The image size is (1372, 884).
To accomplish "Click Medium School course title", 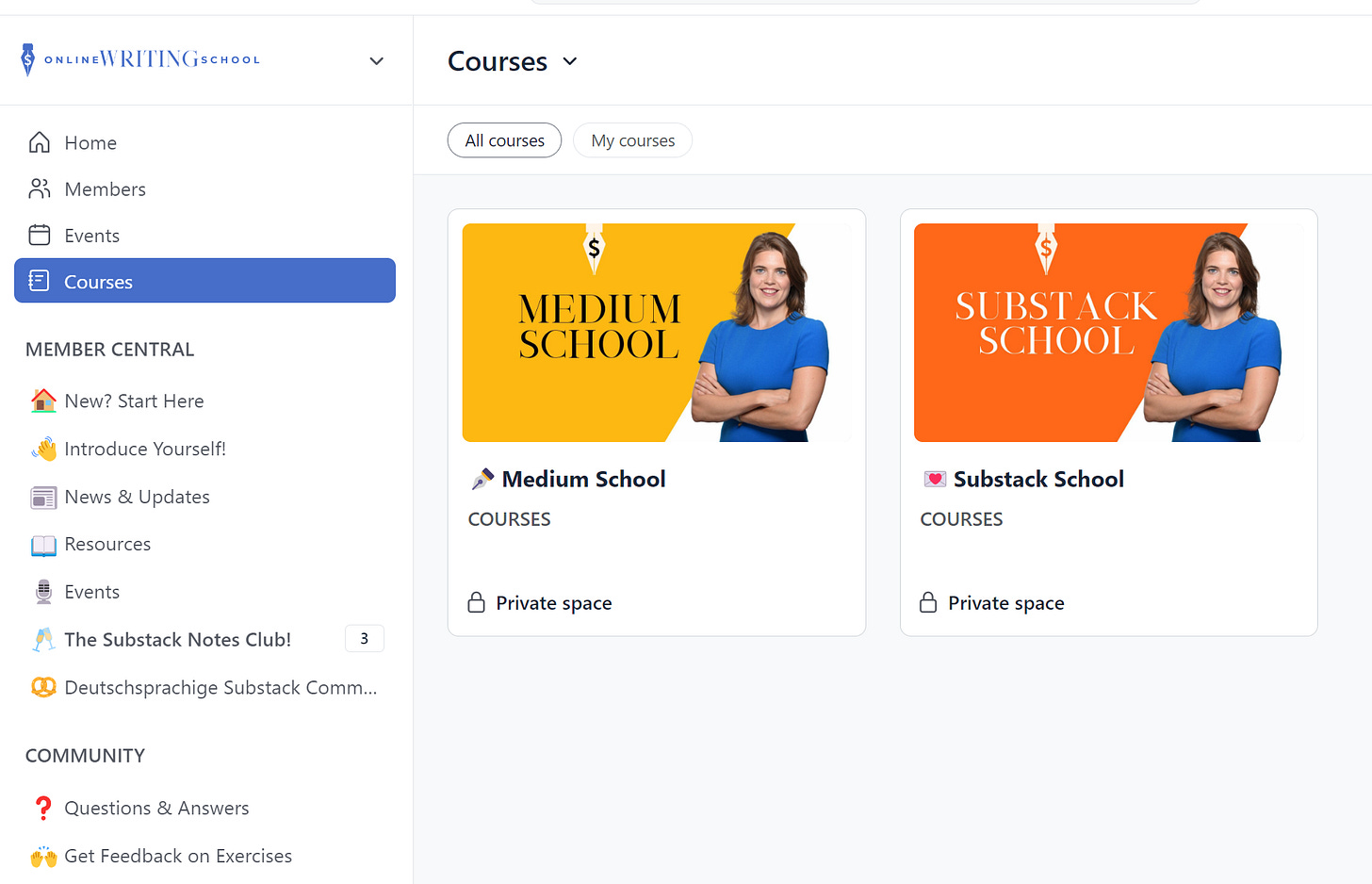I will click(583, 479).
